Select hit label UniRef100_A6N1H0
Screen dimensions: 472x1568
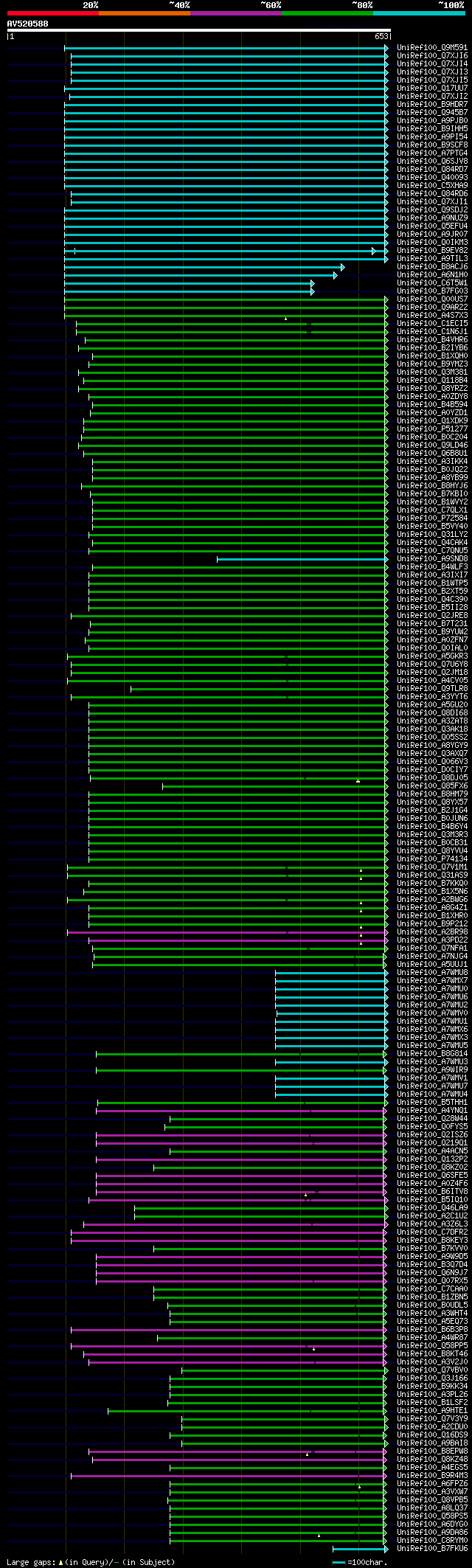[432, 275]
